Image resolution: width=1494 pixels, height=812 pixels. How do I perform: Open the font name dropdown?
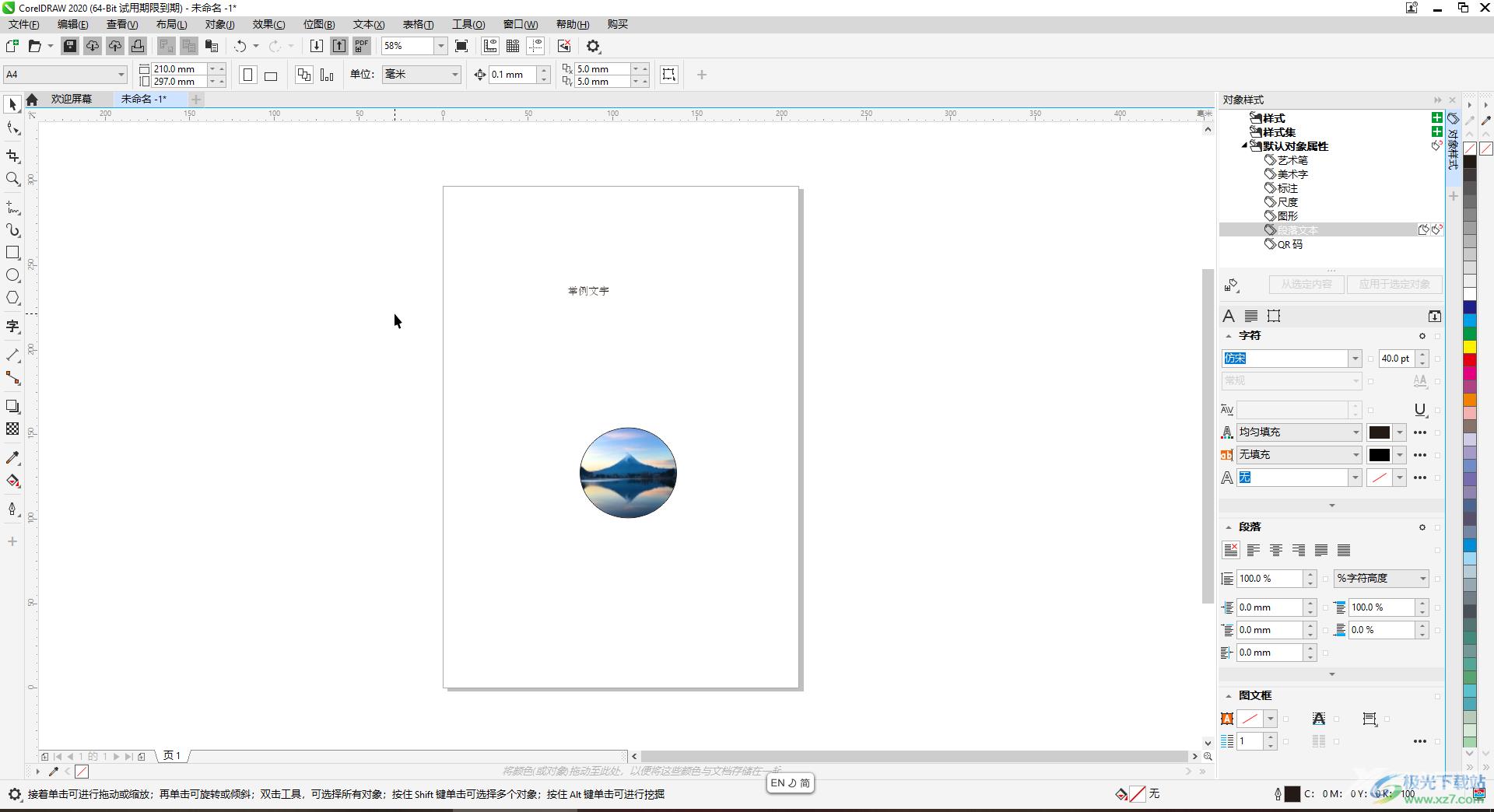[1355, 359]
